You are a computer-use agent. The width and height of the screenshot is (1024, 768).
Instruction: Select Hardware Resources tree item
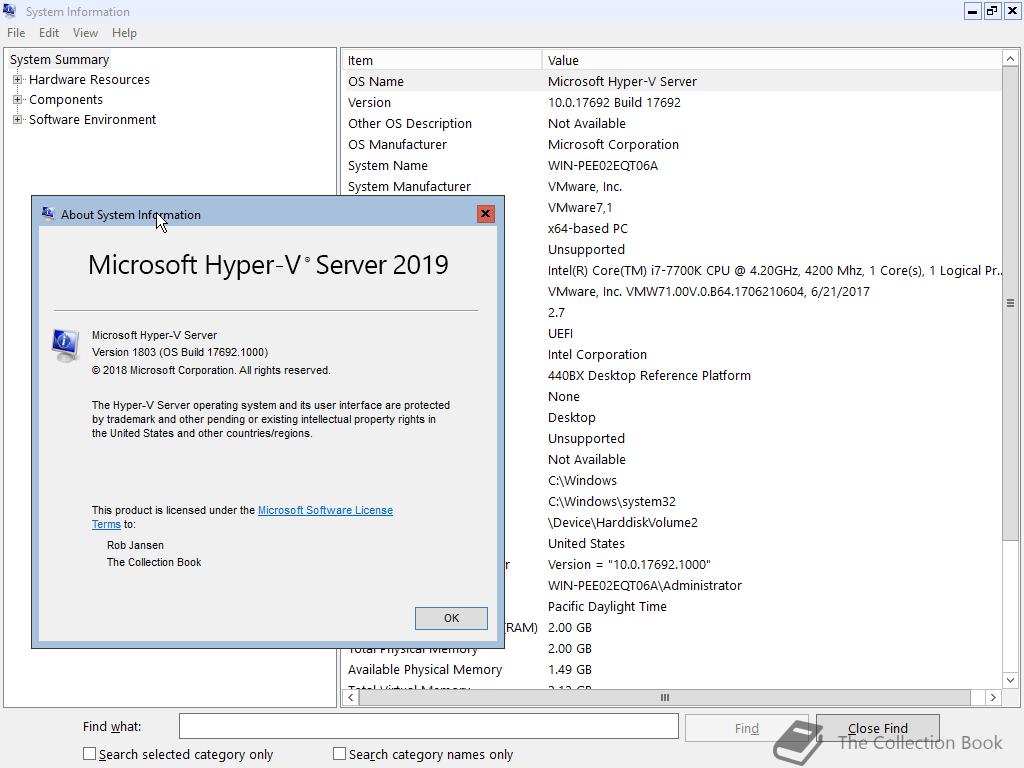pos(89,80)
